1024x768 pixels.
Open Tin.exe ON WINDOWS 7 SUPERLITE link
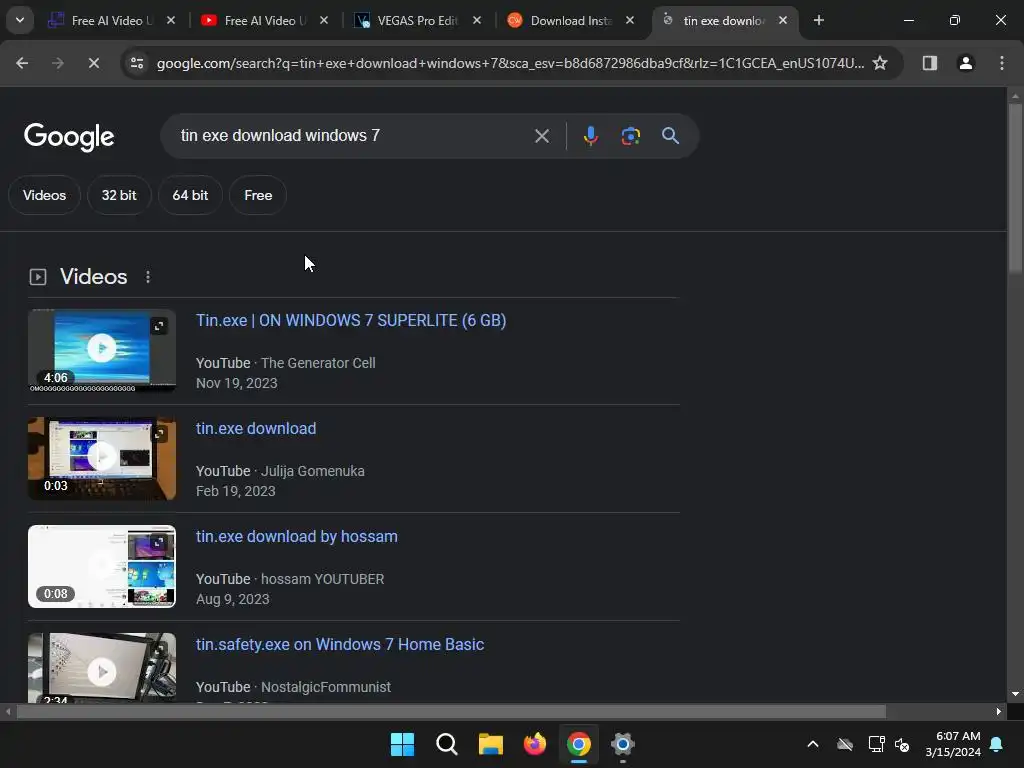click(351, 321)
